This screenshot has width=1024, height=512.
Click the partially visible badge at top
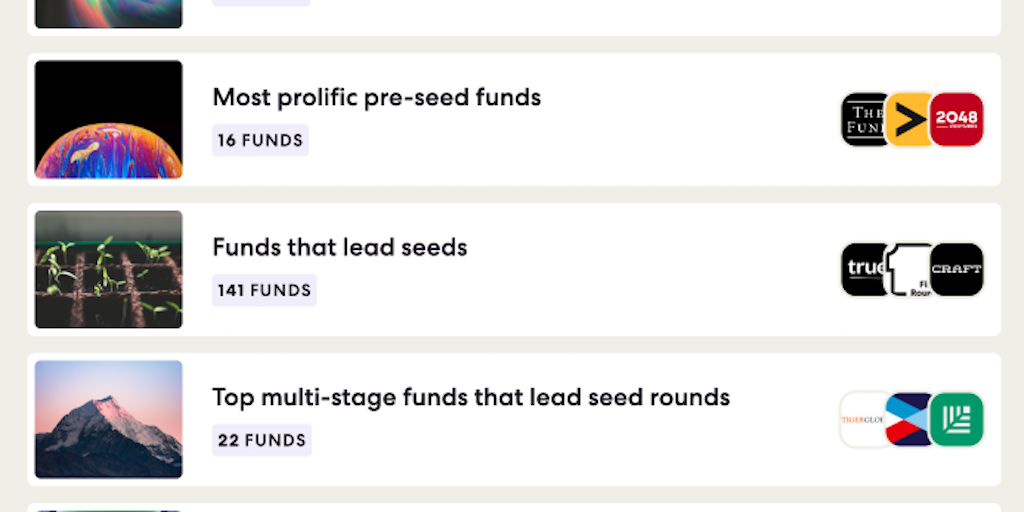coord(261,3)
